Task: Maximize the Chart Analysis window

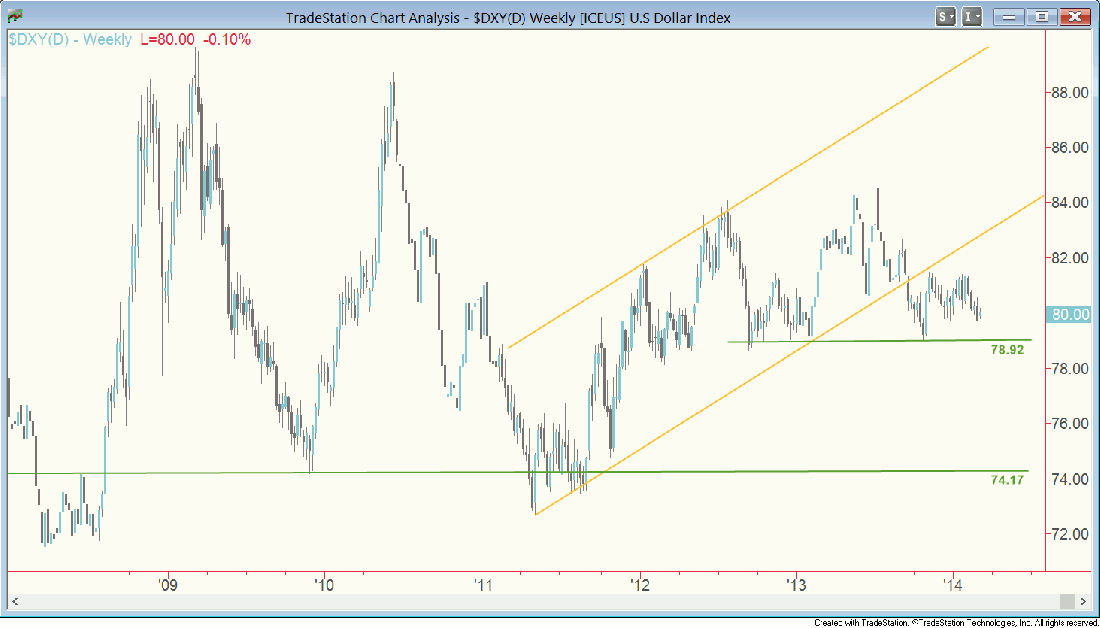Action: pyautogui.click(x=1042, y=17)
